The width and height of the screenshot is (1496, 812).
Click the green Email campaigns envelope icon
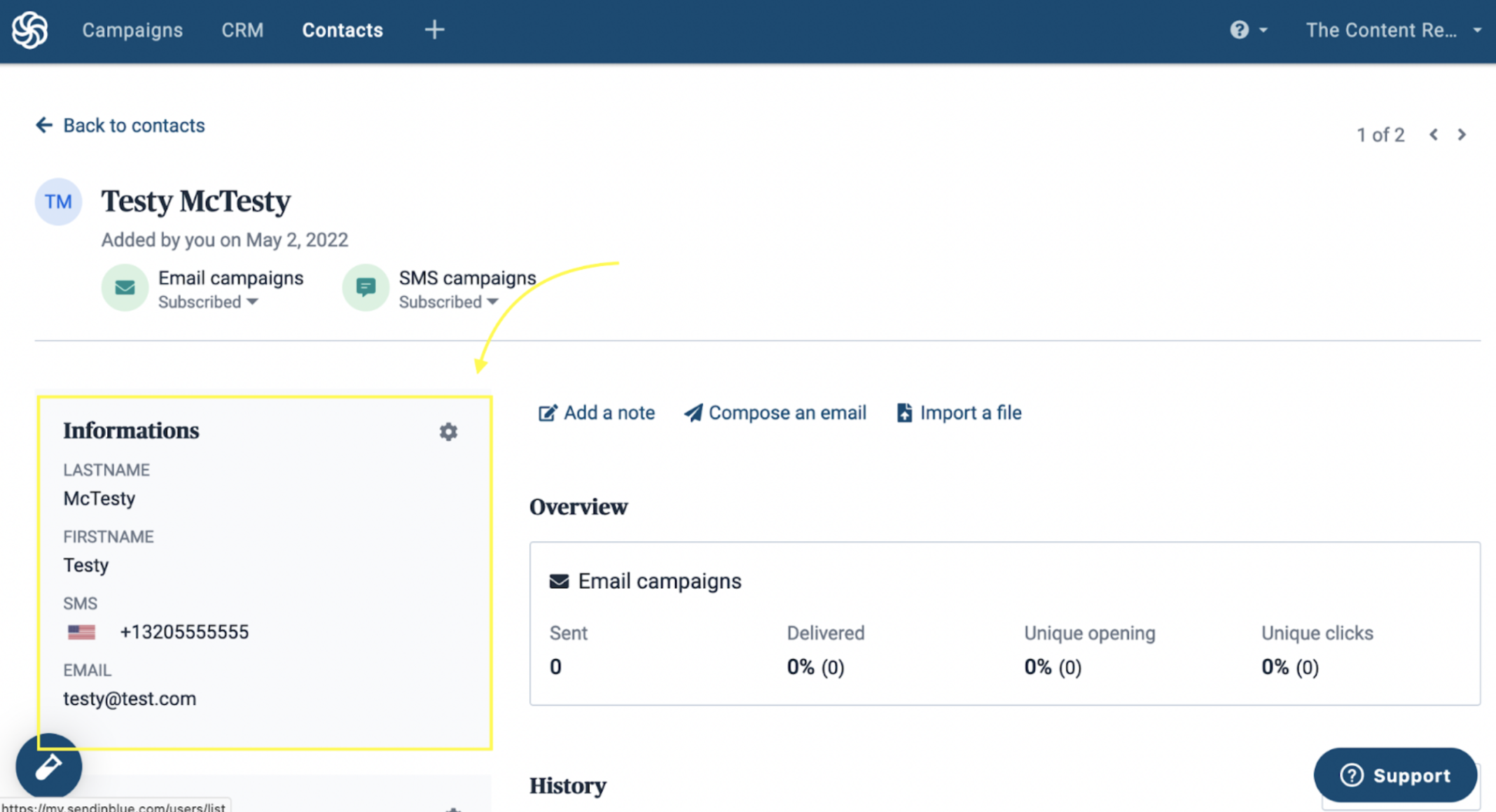coord(125,288)
